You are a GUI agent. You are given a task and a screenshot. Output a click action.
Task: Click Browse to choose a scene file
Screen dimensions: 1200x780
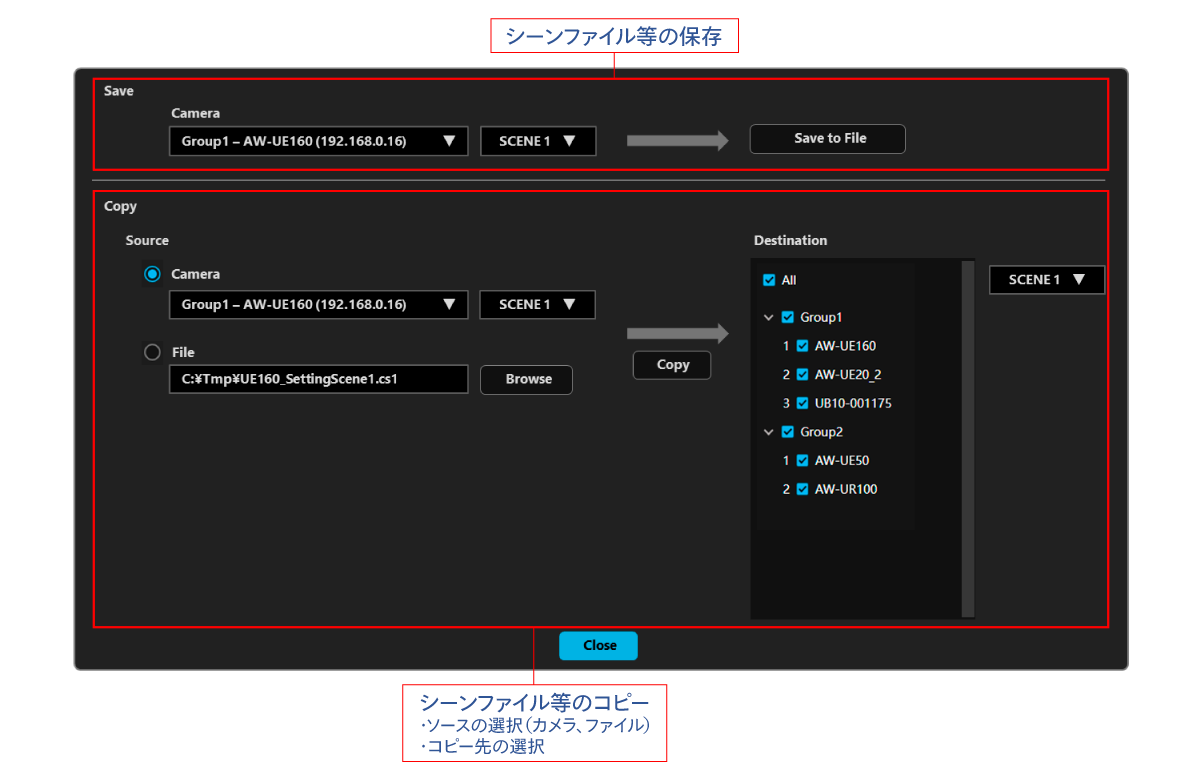click(x=526, y=380)
